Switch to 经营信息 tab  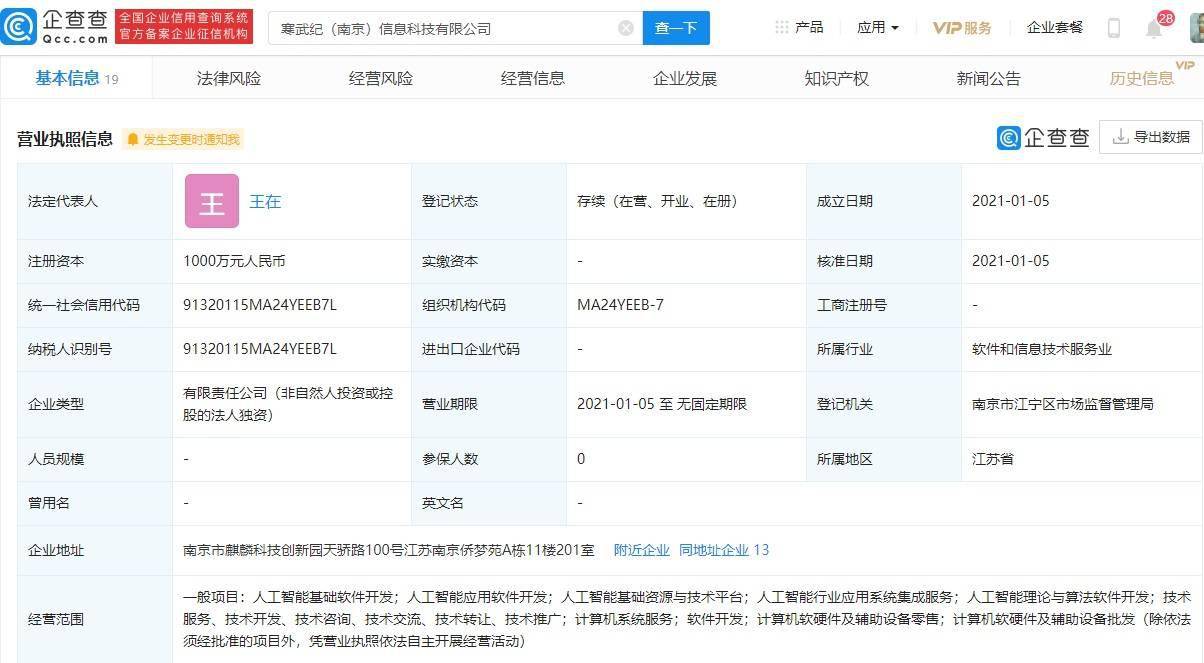click(x=533, y=78)
